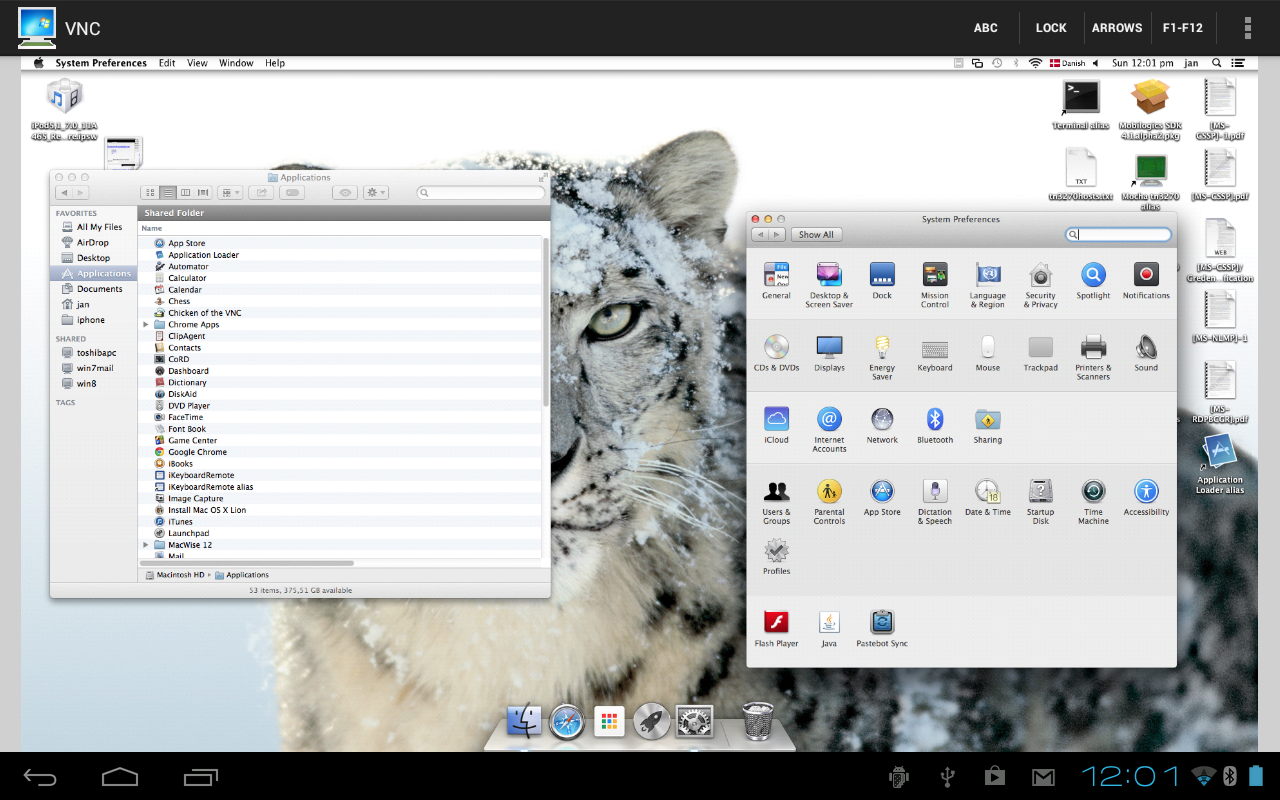
Task: Expand the Chrome Apps folder
Action: coord(146,325)
